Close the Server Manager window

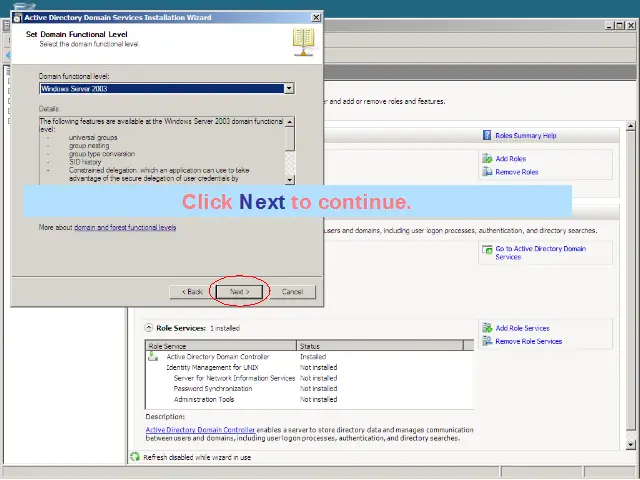[631, 25]
